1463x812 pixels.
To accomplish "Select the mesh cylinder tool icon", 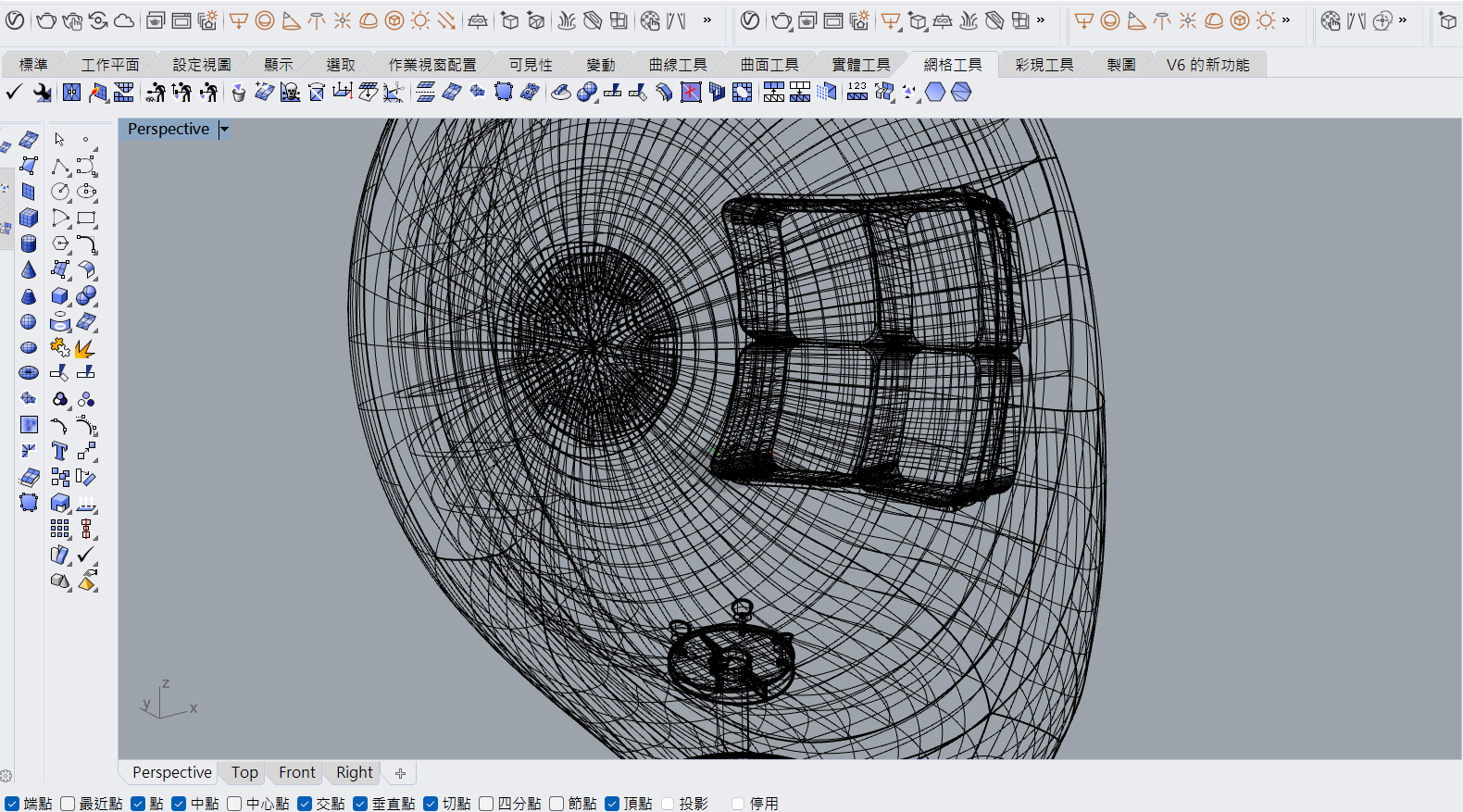I will [29, 244].
